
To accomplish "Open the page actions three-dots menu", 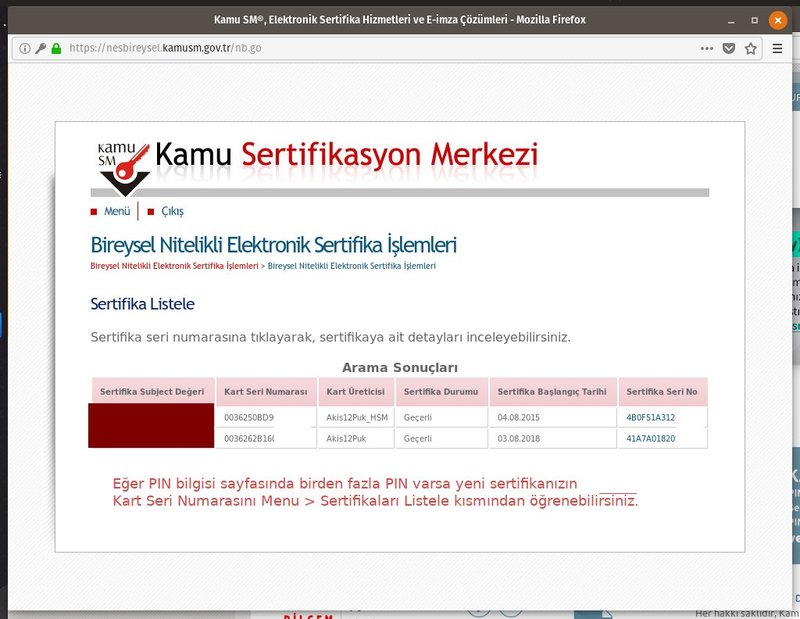I will (707, 48).
